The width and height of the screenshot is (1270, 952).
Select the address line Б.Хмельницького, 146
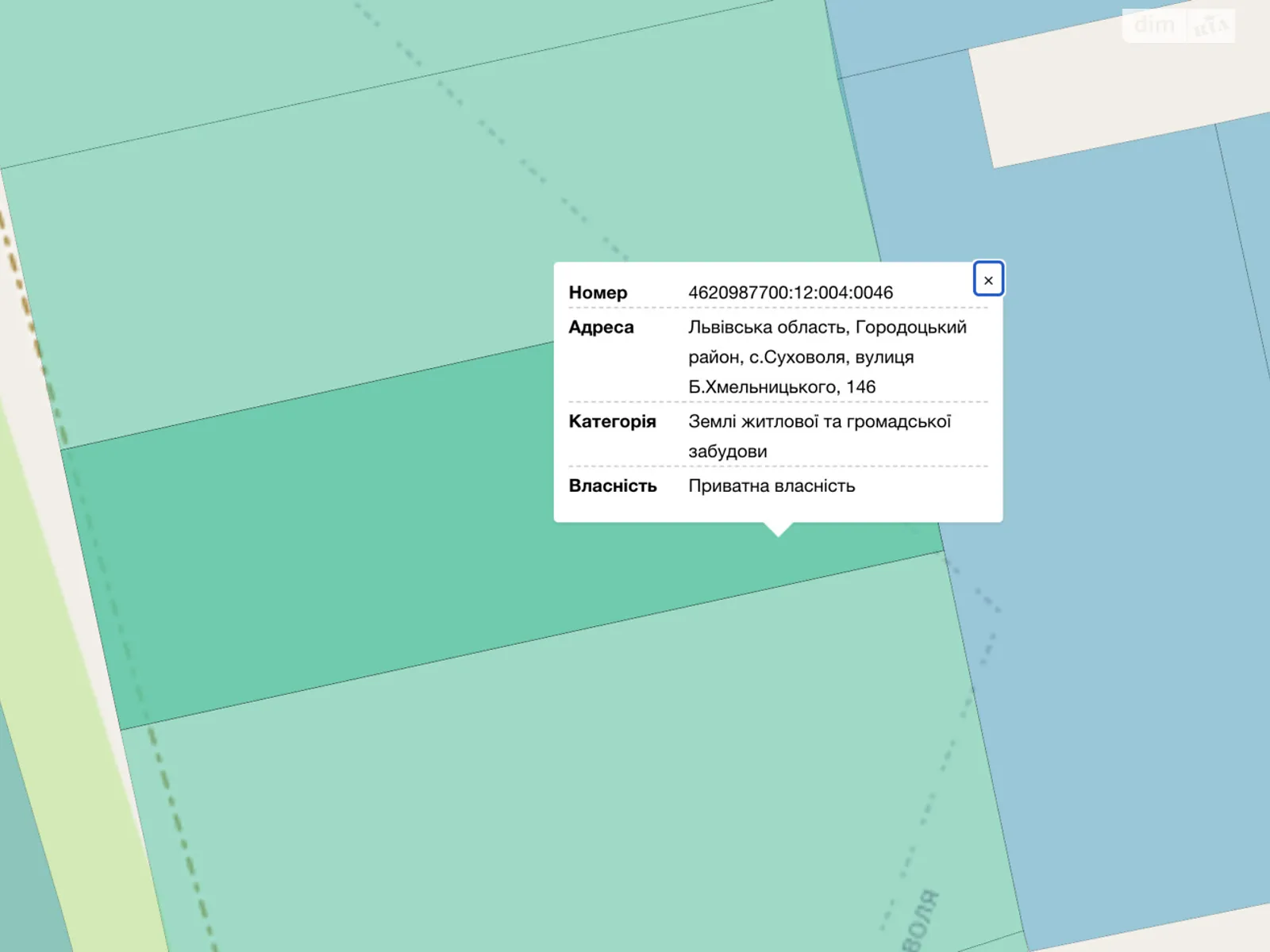(782, 387)
